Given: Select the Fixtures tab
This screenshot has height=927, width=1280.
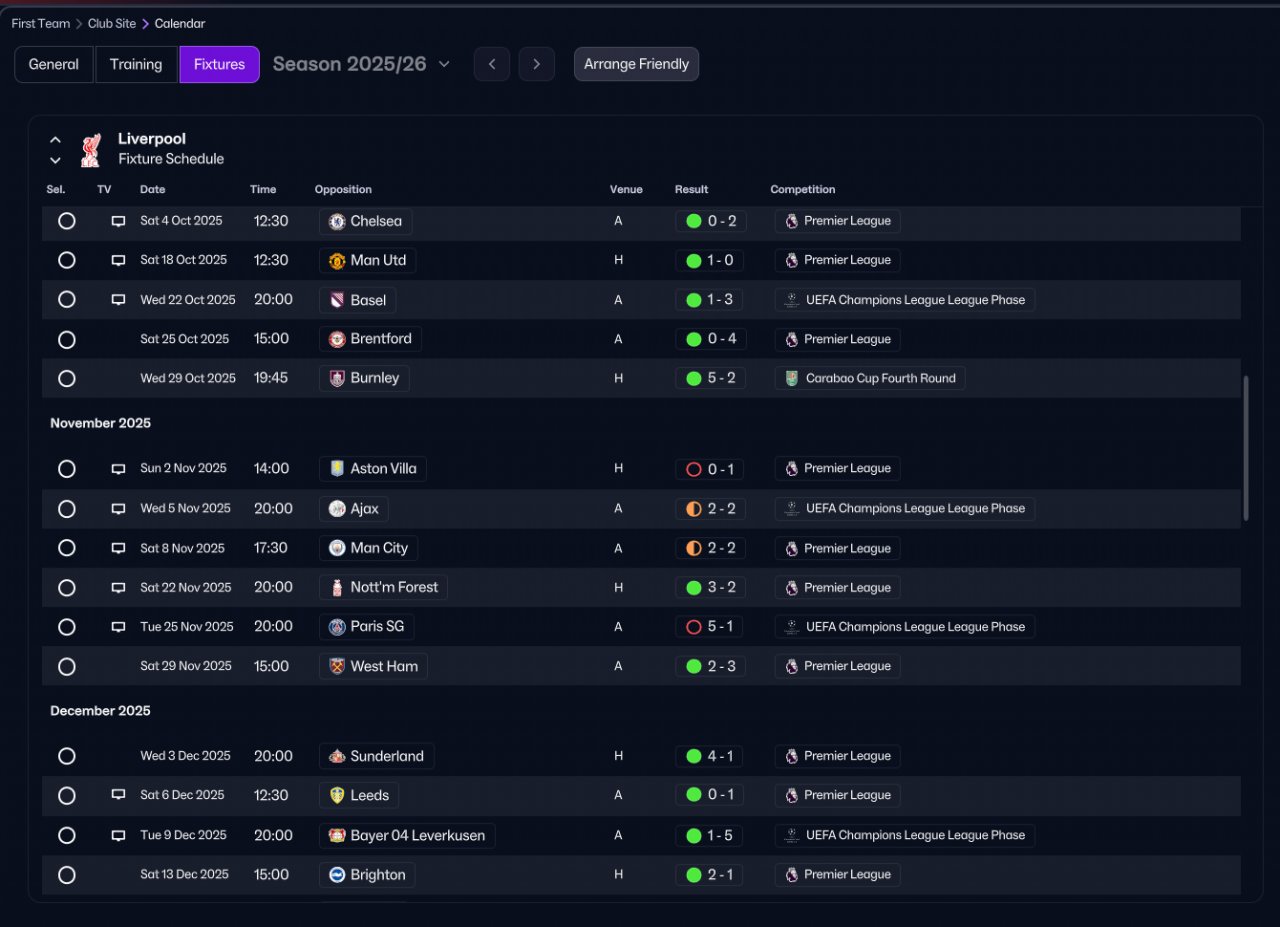Looking at the screenshot, I should [x=220, y=64].
